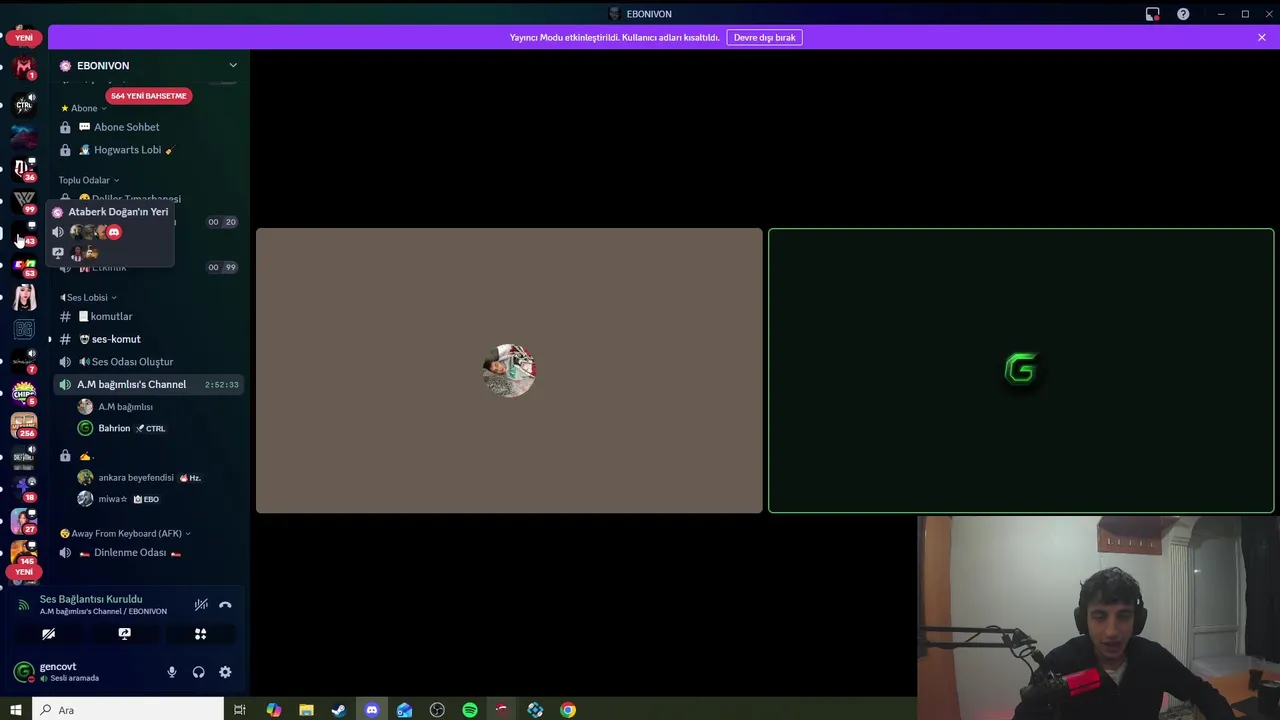Open the Hogwarts Lobi channel
This screenshot has height=720, width=1280.
tap(148, 150)
